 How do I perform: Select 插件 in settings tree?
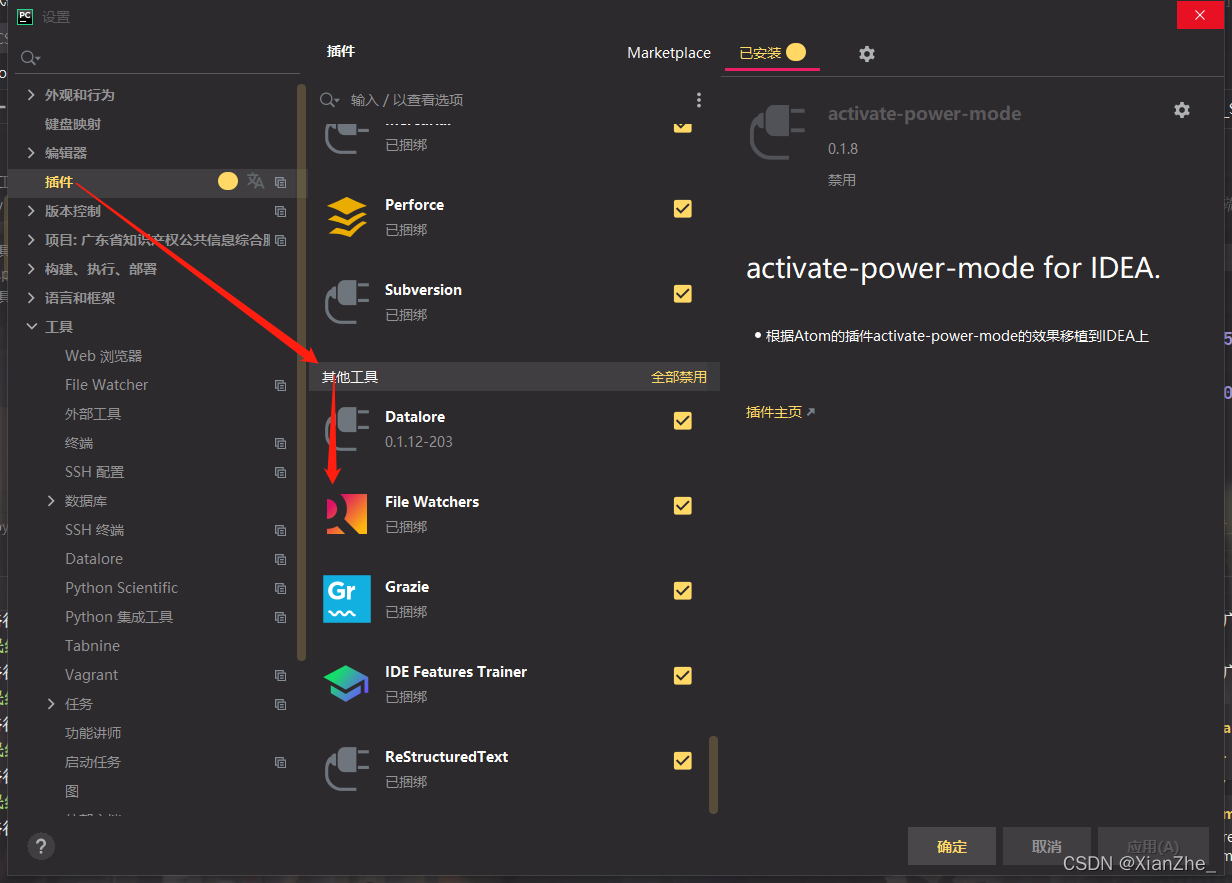tap(59, 182)
